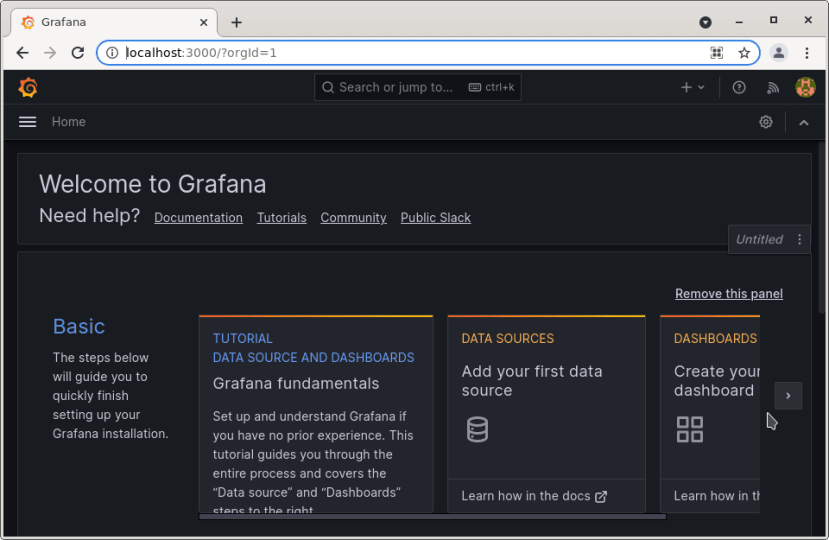Click the browser forward arrow
This screenshot has height=540, width=829.
click(50, 53)
